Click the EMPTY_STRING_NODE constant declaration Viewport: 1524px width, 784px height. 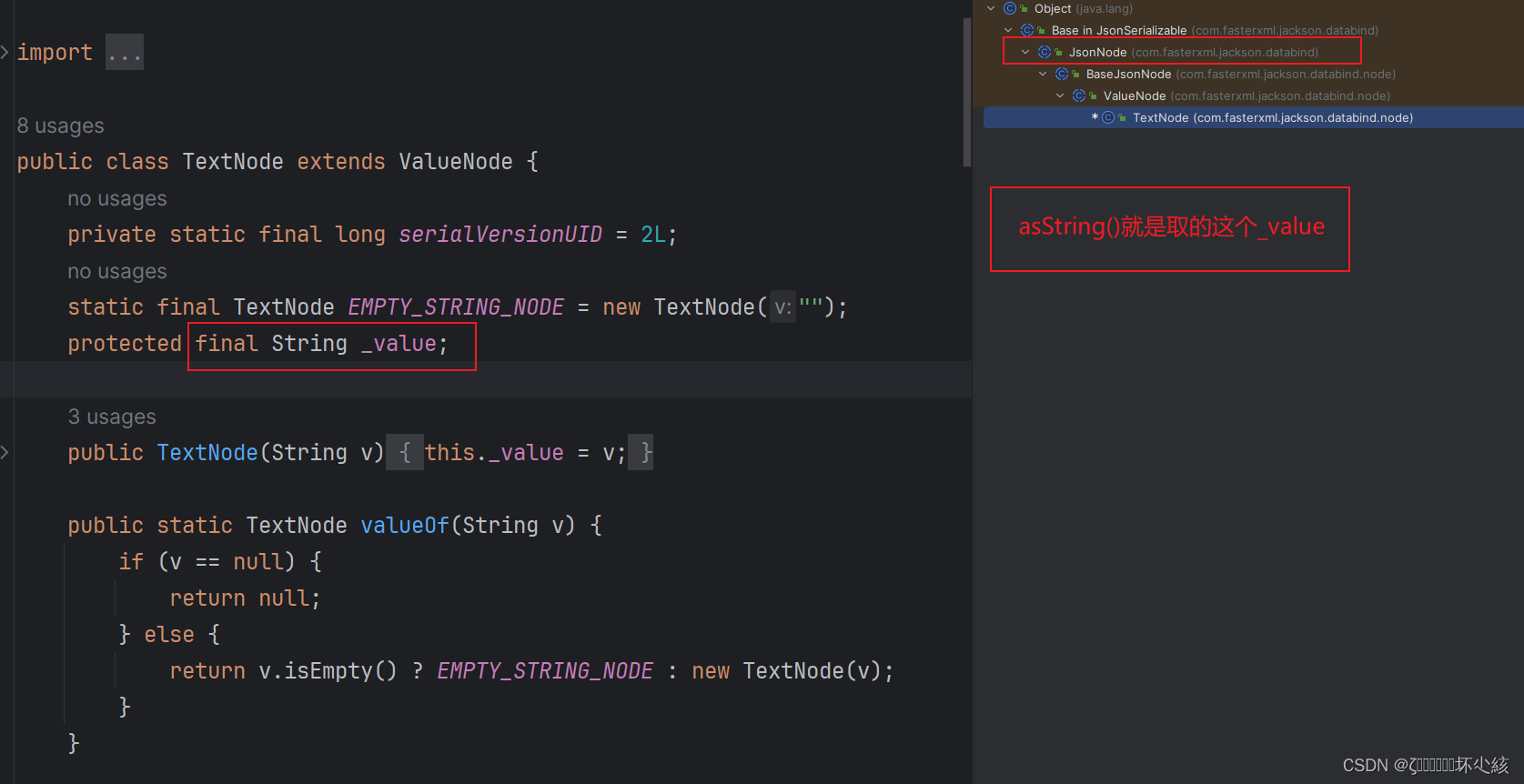[456, 307]
